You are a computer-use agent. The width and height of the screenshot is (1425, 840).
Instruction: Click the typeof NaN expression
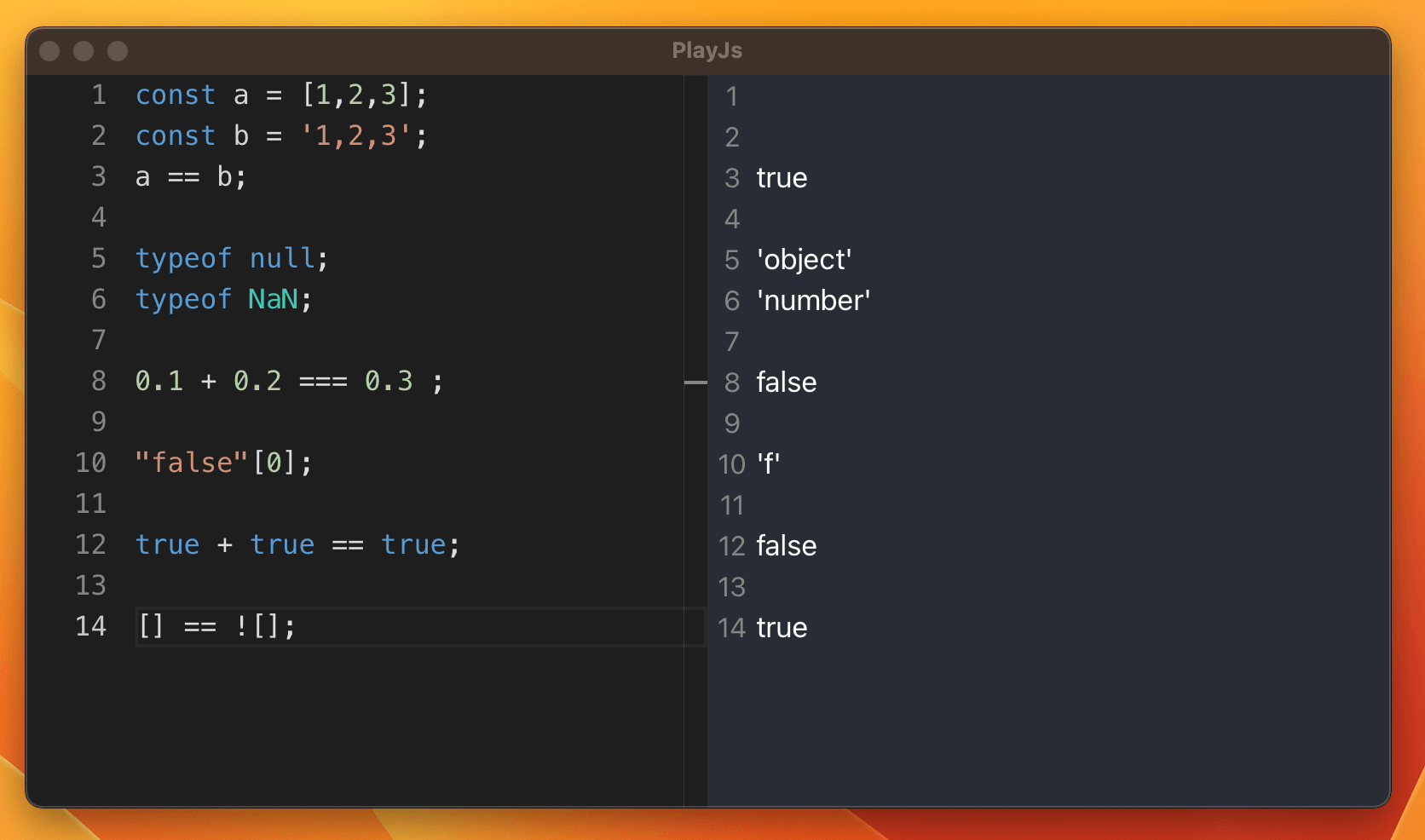point(222,299)
